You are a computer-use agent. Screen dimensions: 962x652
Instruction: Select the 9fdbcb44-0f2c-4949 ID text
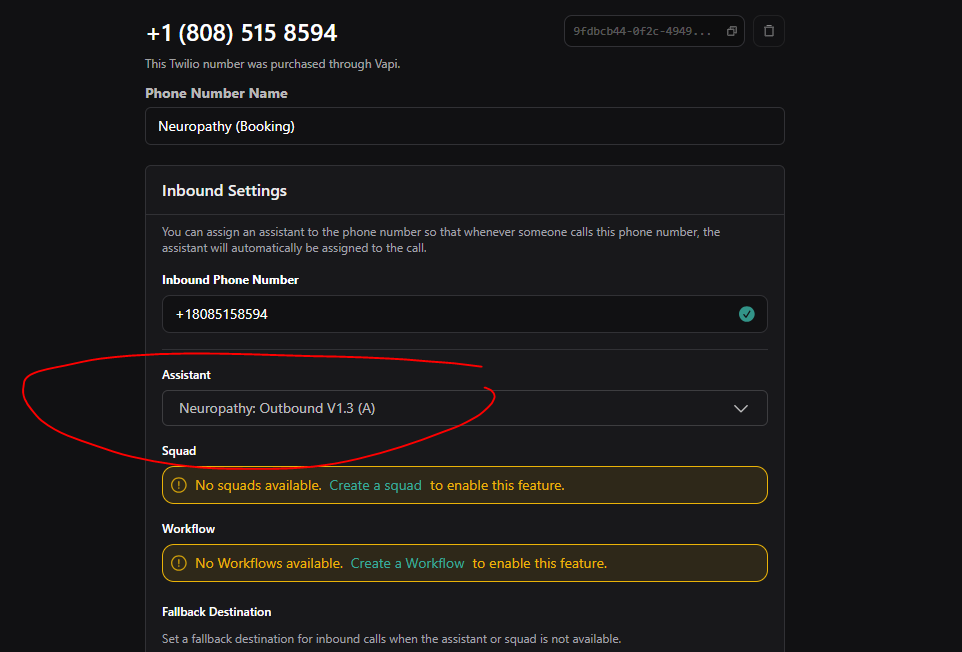(642, 31)
